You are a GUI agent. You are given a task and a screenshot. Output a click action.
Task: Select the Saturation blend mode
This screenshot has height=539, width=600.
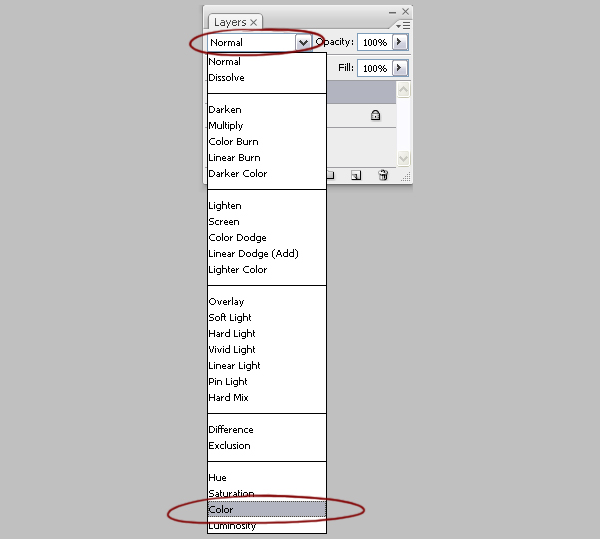pyautogui.click(x=267, y=493)
